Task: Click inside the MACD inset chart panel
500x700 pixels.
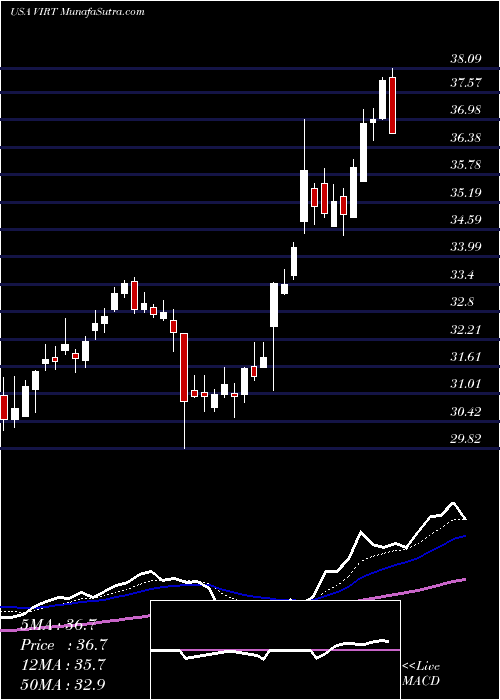Action: tap(275, 650)
